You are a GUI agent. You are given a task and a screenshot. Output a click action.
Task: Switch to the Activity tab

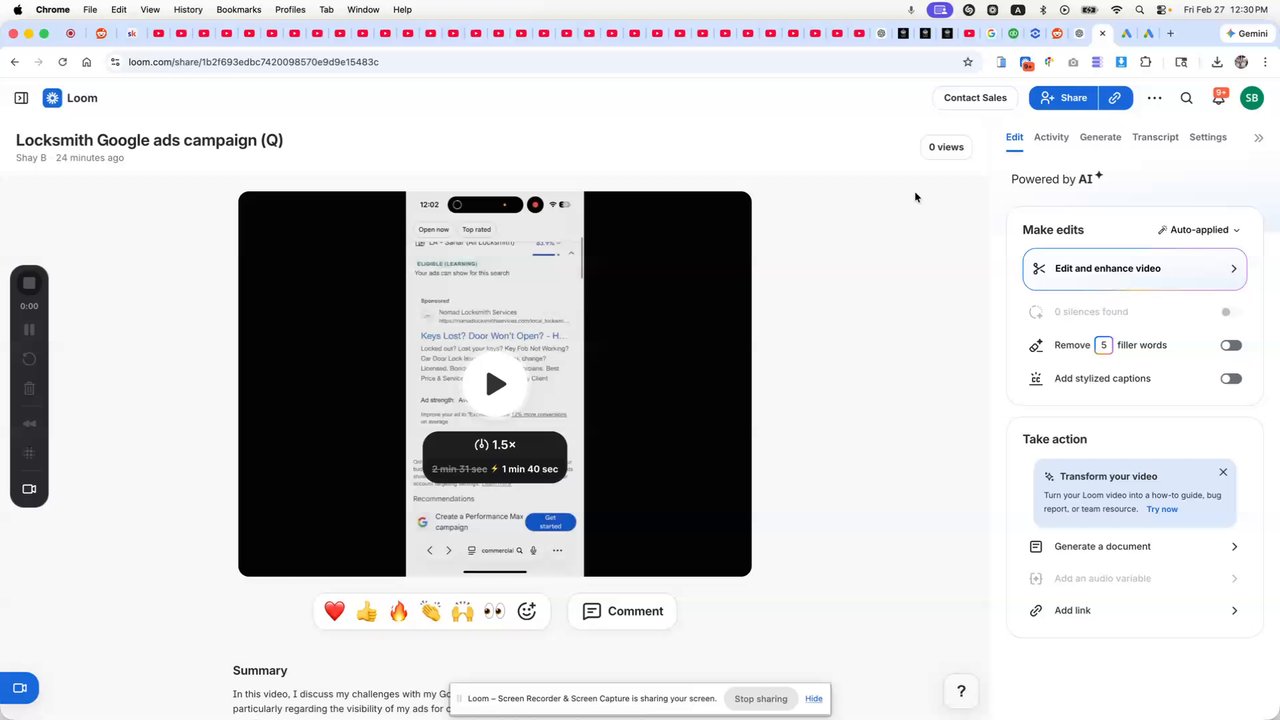[x=1051, y=137]
